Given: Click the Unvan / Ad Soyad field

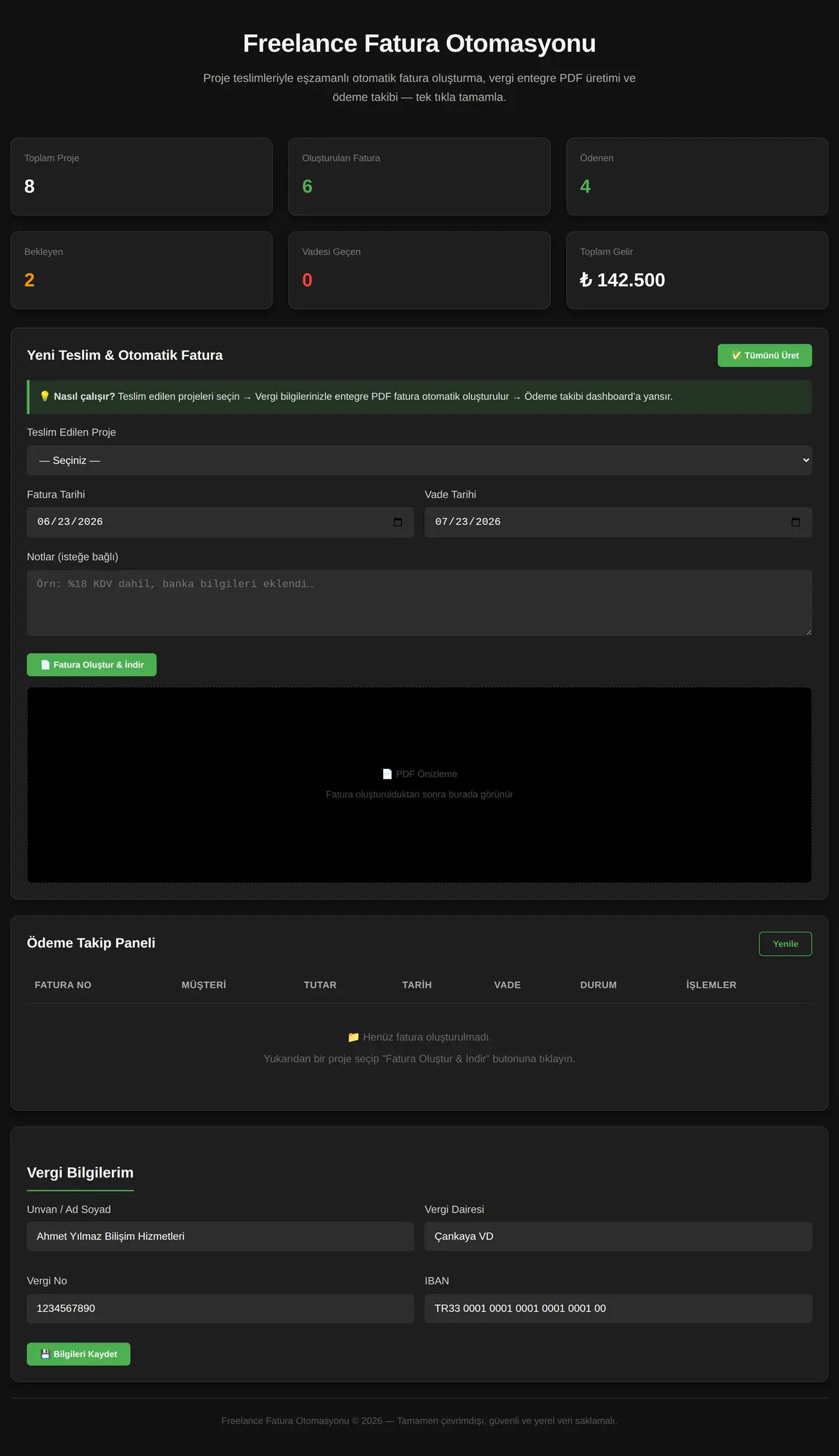Looking at the screenshot, I should click(x=220, y=1237).
